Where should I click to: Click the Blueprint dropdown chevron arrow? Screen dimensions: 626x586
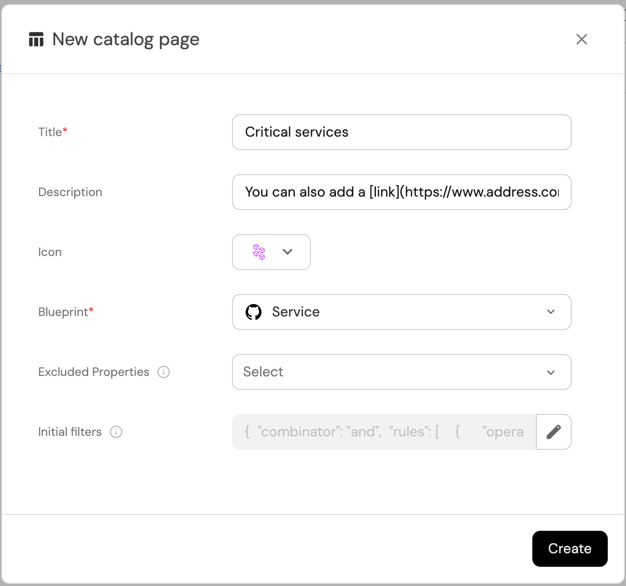[550, 312]
